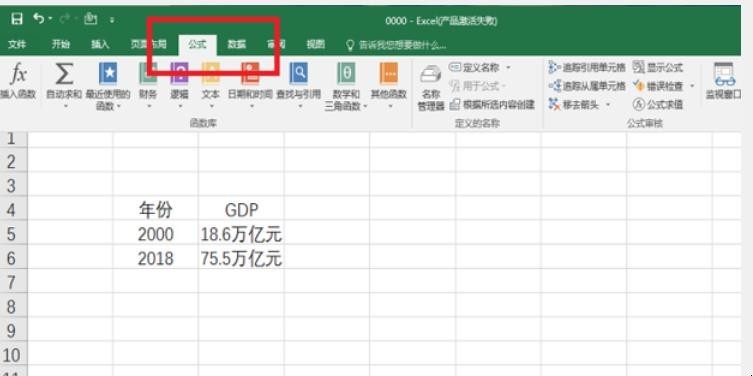The height and width of the screenshot is (376, 753).
Task: Click the Redo arrow icon
Action: (x=65, y=19)
